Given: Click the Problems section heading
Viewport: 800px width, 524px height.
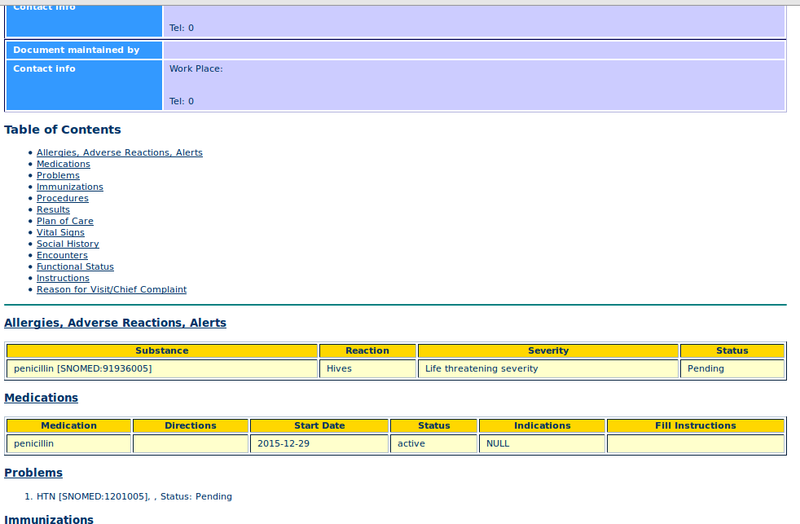Looking at the screenshot, I should coord(33,473).
